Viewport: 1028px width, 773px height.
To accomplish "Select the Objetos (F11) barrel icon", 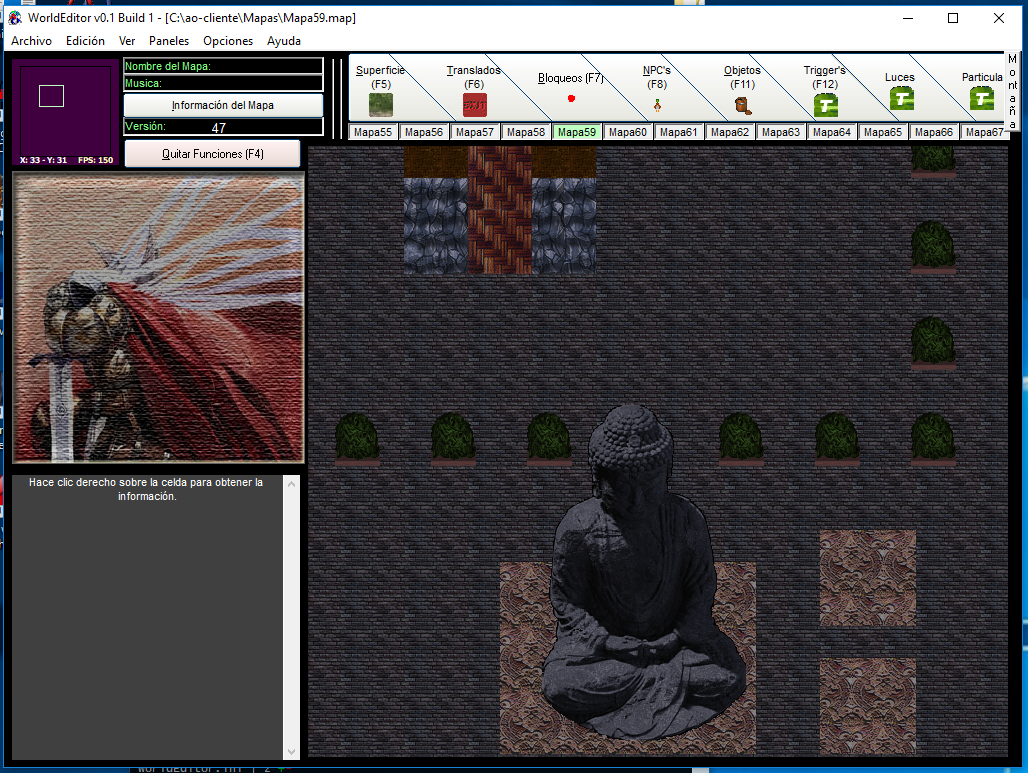I will (743, 106).
